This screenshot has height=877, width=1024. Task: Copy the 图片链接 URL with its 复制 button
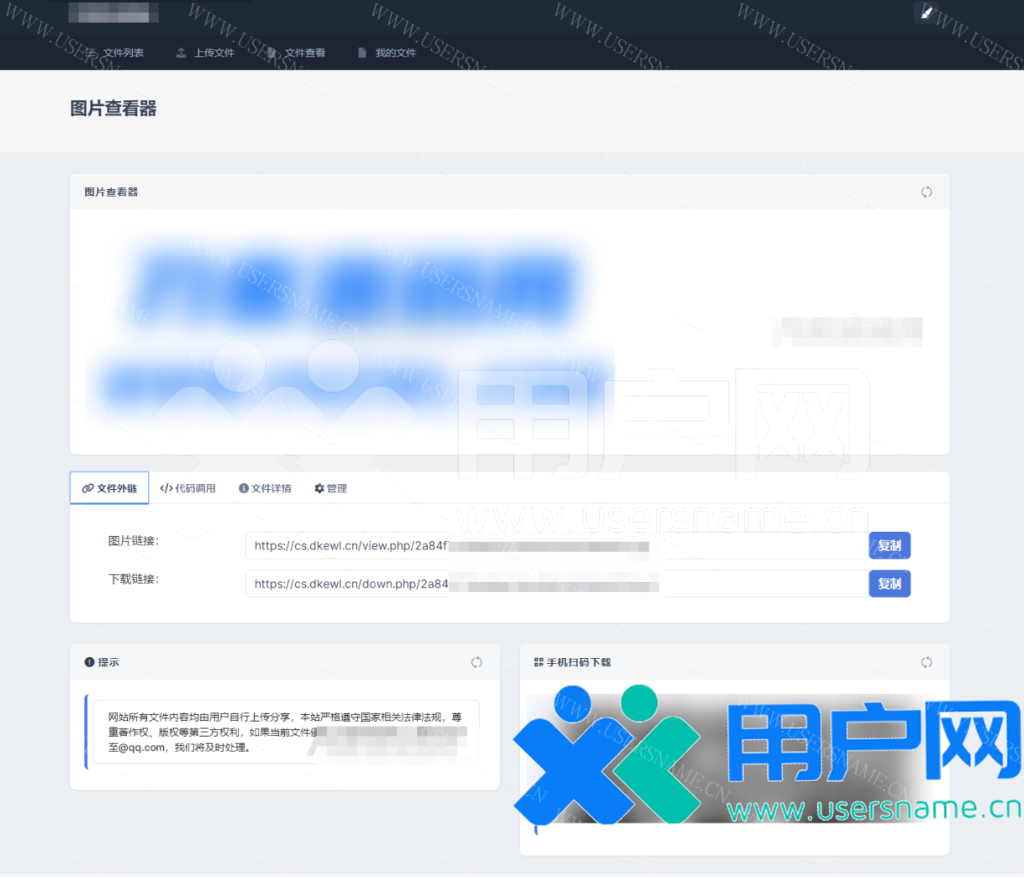coord(889,546)
